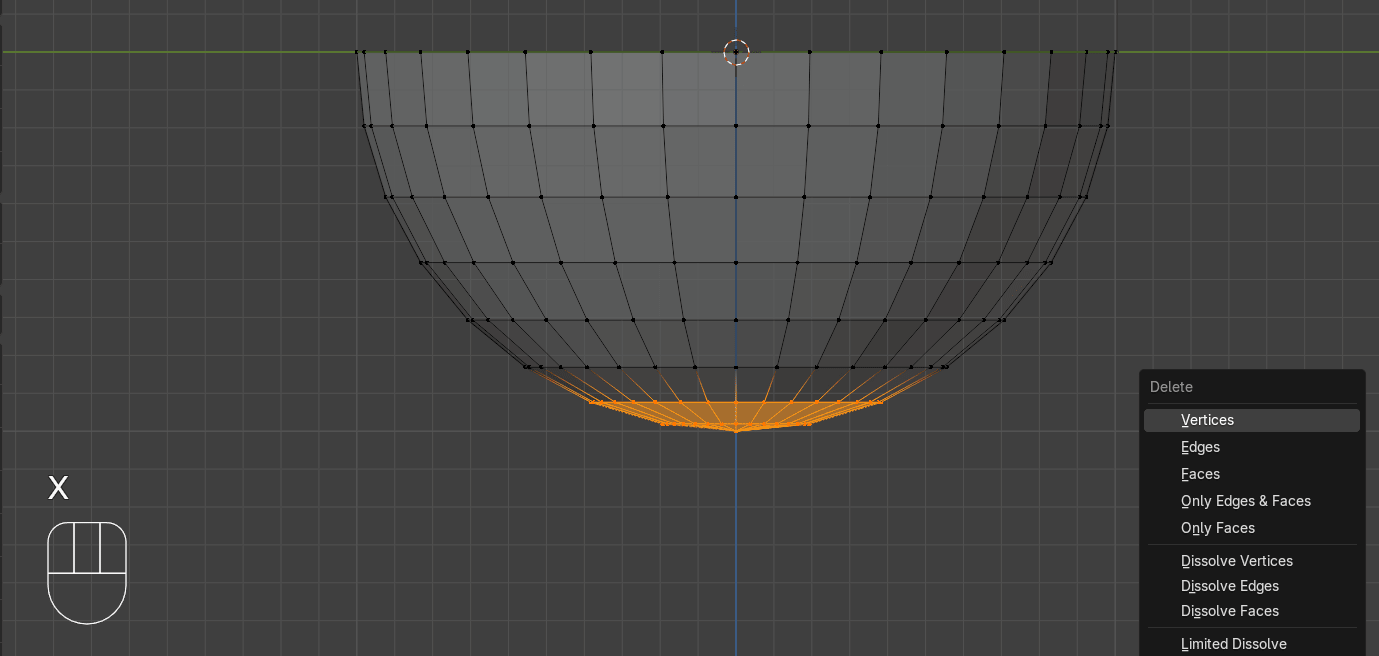Select Limited Dissolve menu entry
1379x656 pixels.
[x=1233, y=644]
